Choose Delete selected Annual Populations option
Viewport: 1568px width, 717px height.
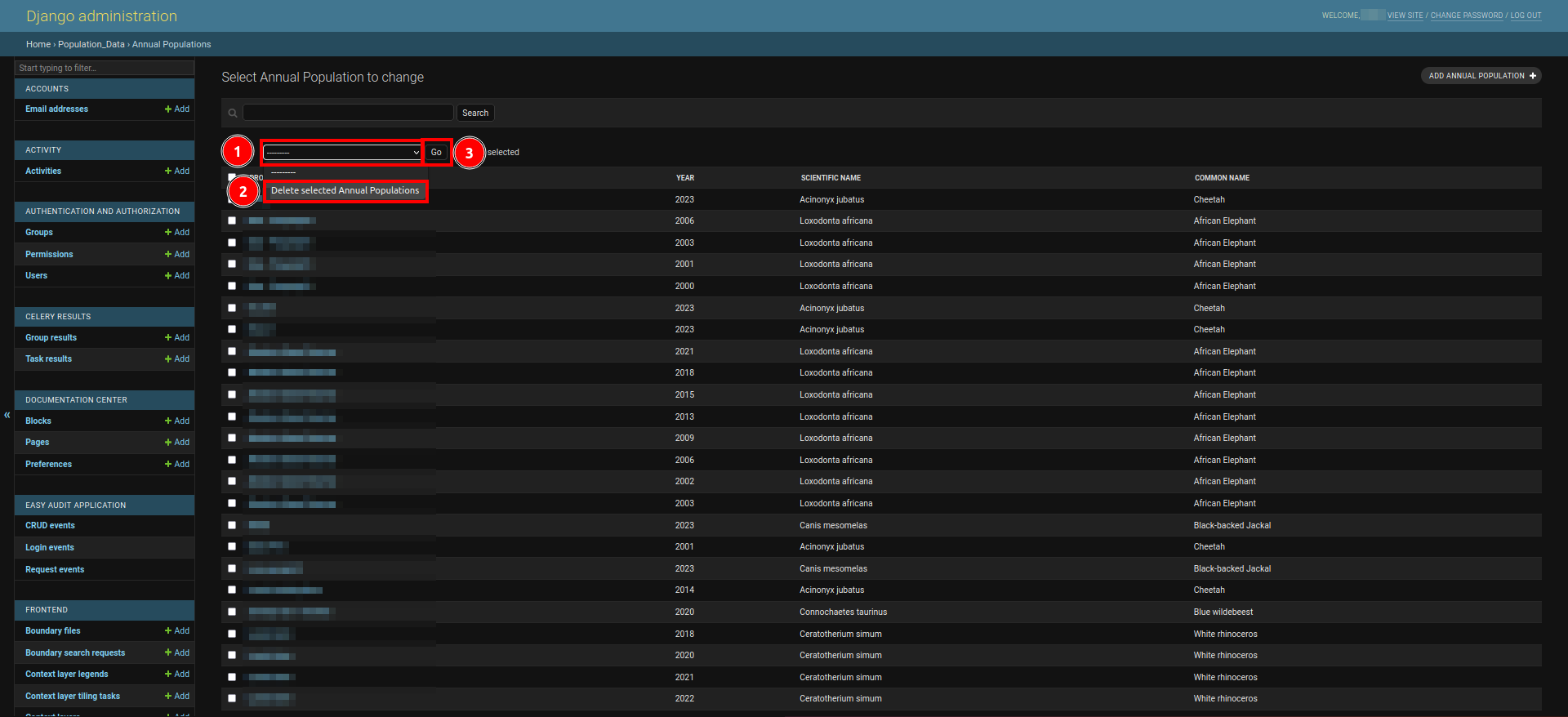pyautogui.click(x=345, y=190)
